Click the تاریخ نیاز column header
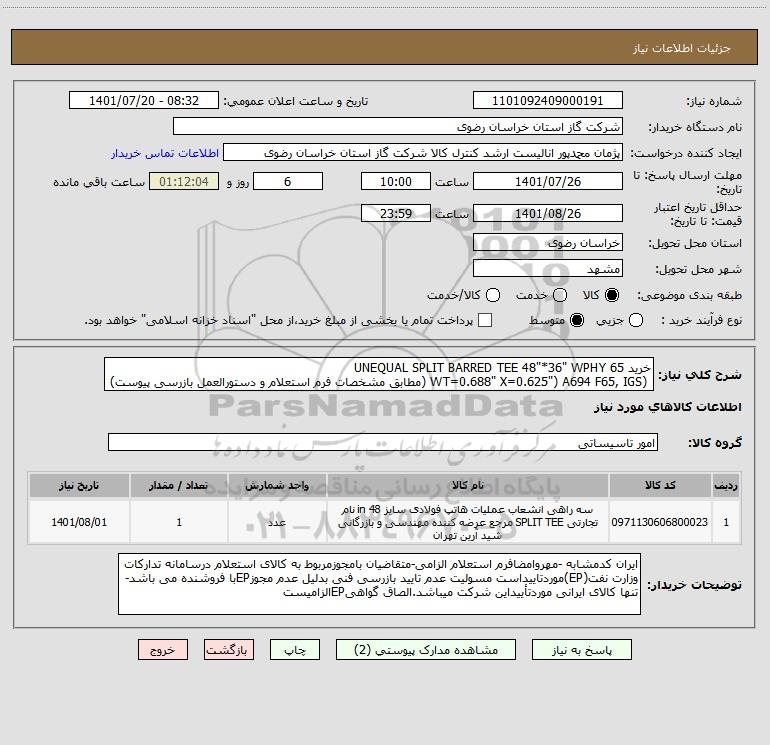The width and height of the screenshot is (770, 745). click(79, 485)
